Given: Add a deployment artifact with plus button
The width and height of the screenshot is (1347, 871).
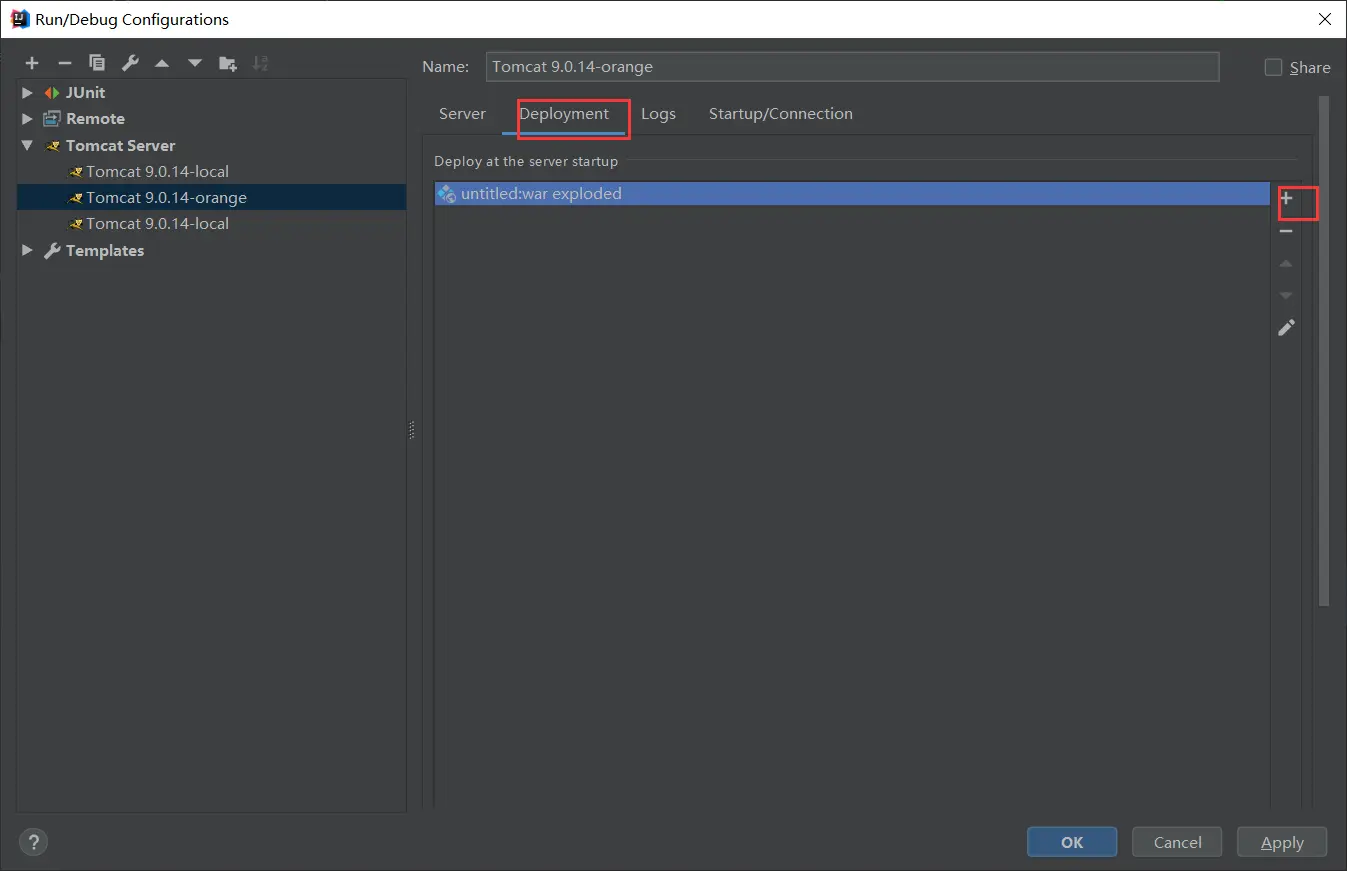Looking at the screenshot, I should tap(1287, 199).
